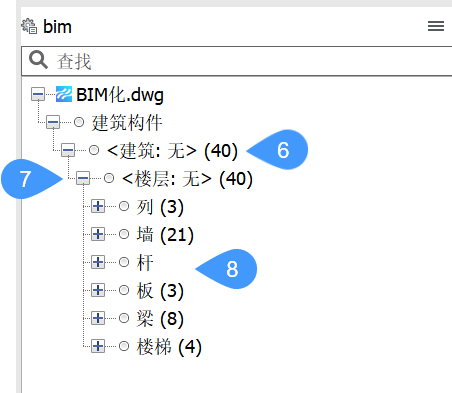This screenshot has height=393, width=452.
Task: Collapse the <楼层: 无> (40) node
Action: [83, 178]
